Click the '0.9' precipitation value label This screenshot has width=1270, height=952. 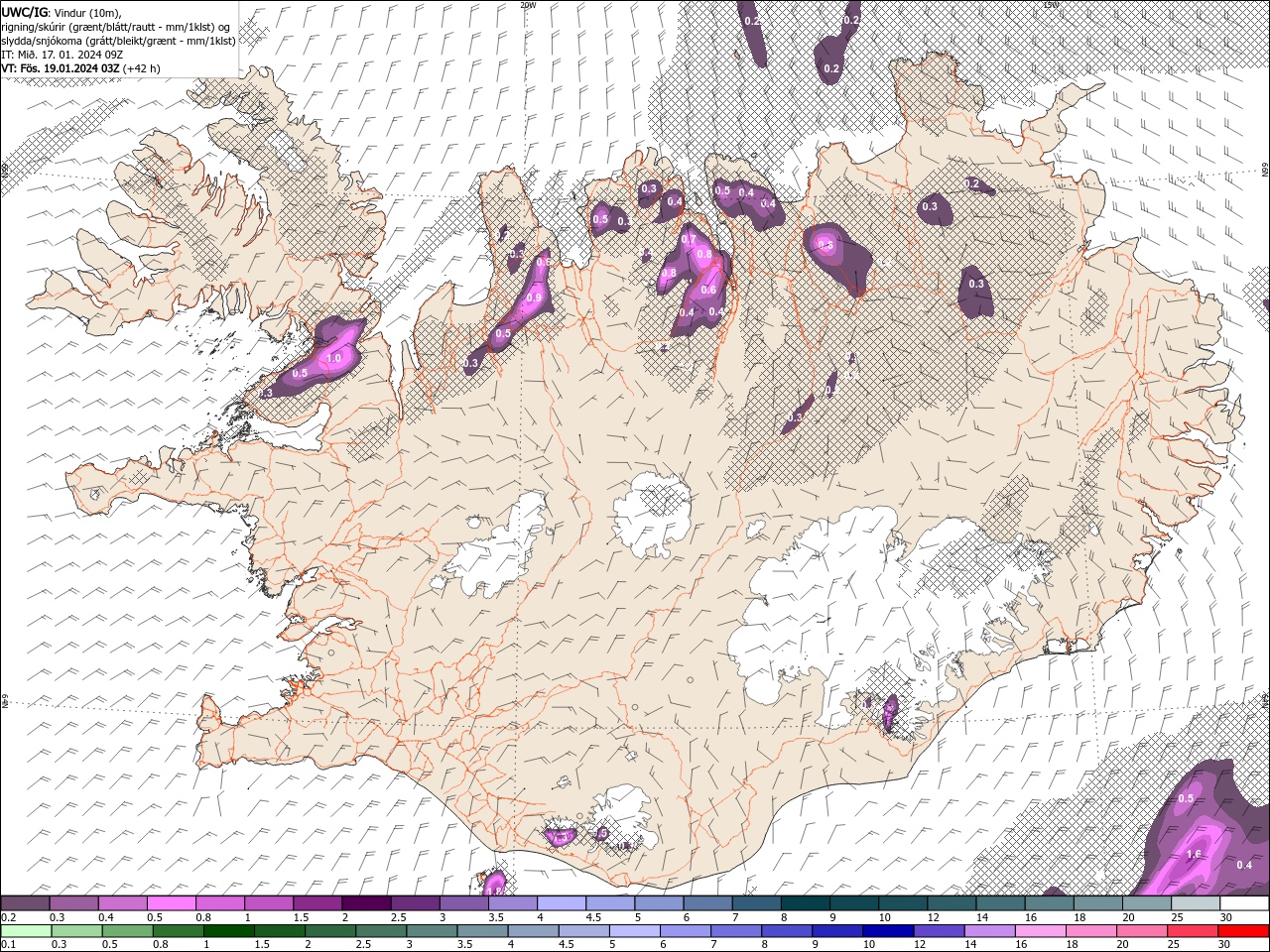pyautogui.click(x=534, y=298)
